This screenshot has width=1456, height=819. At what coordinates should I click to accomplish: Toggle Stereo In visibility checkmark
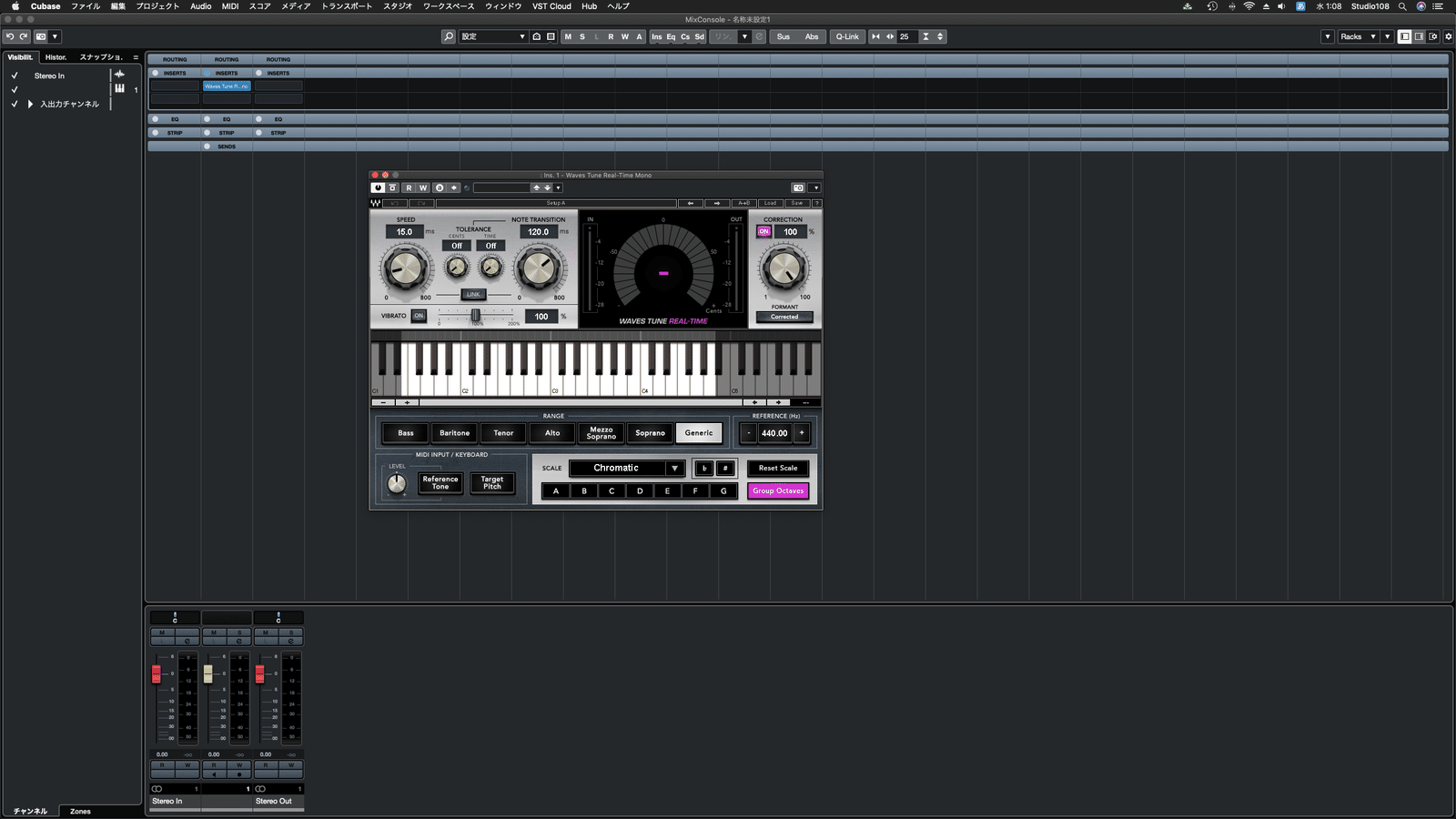coord(14,76)
